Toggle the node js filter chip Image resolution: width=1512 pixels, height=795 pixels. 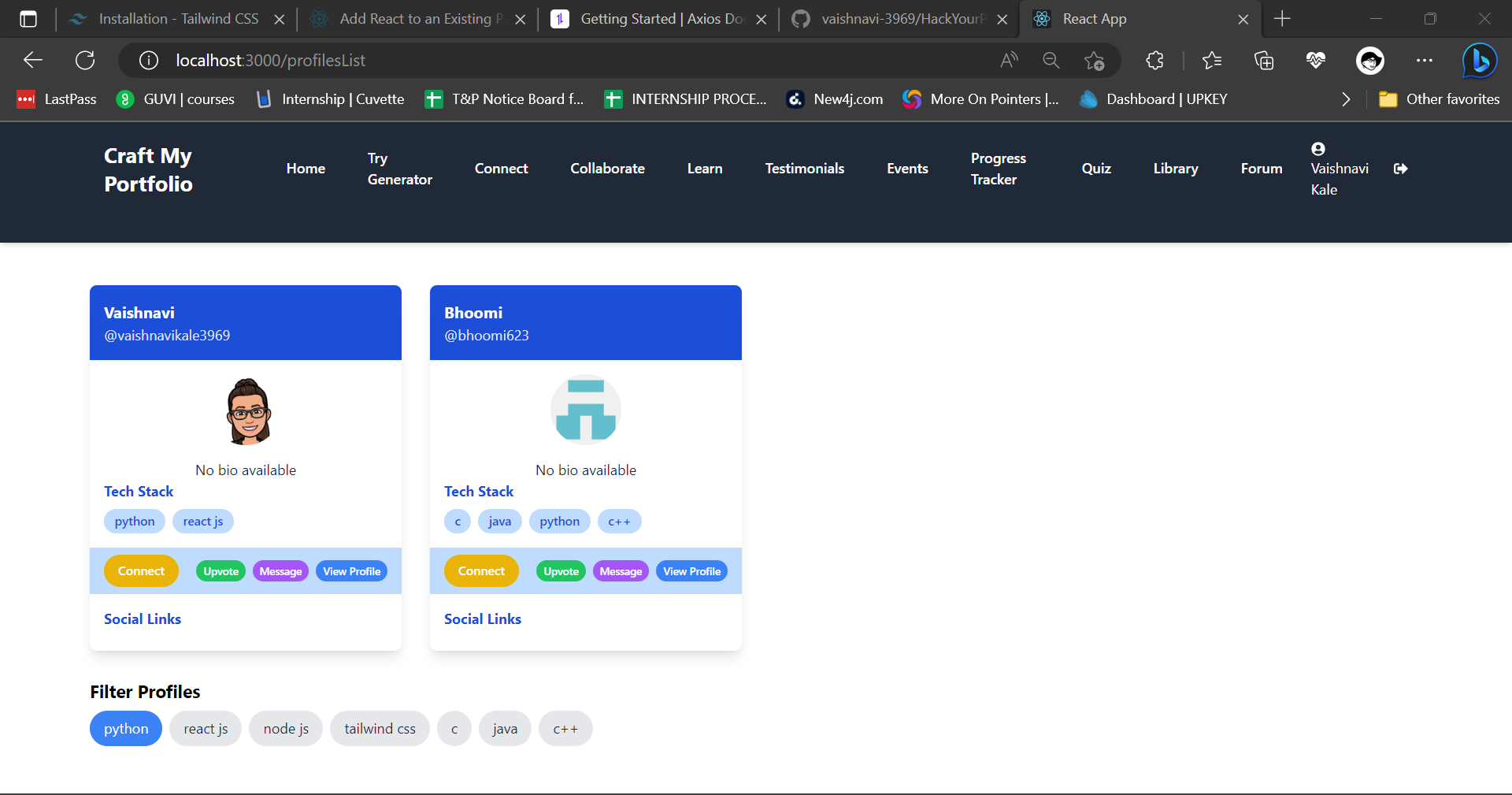click(285, 728)
